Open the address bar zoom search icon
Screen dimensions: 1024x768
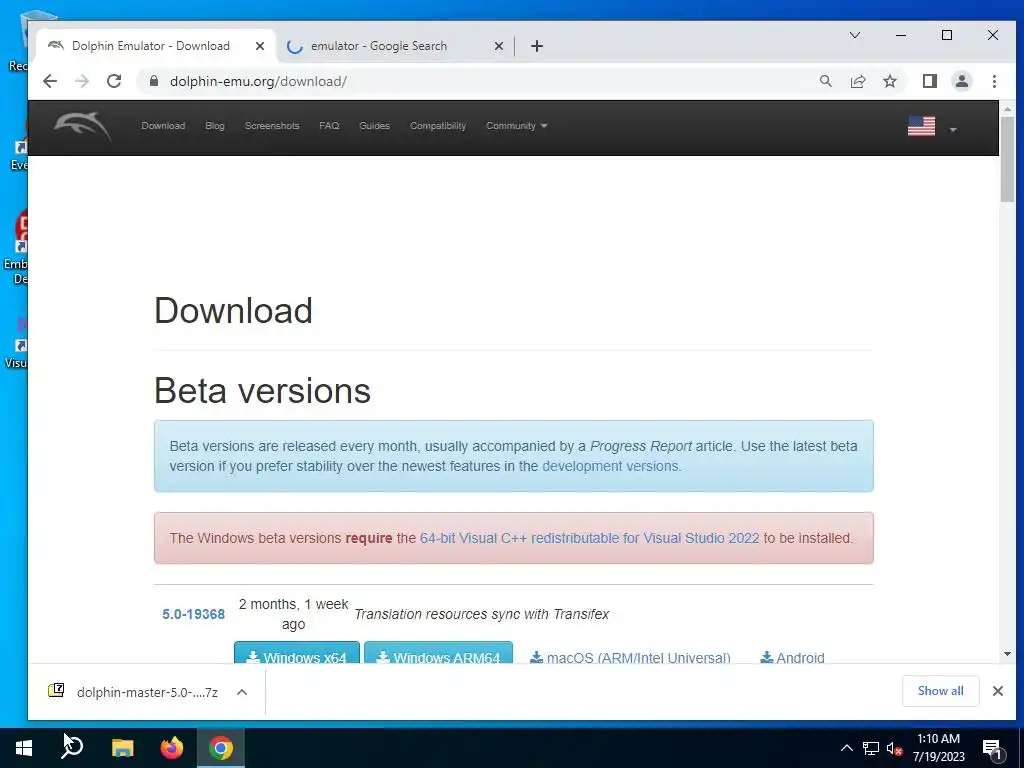click(x=825, y=81)
